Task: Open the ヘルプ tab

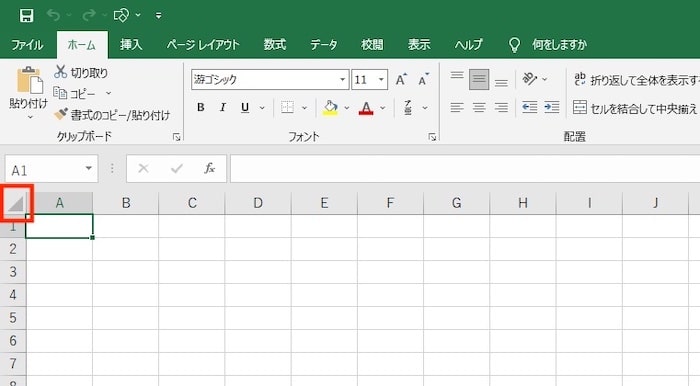Action: click(x=469, y=45)
